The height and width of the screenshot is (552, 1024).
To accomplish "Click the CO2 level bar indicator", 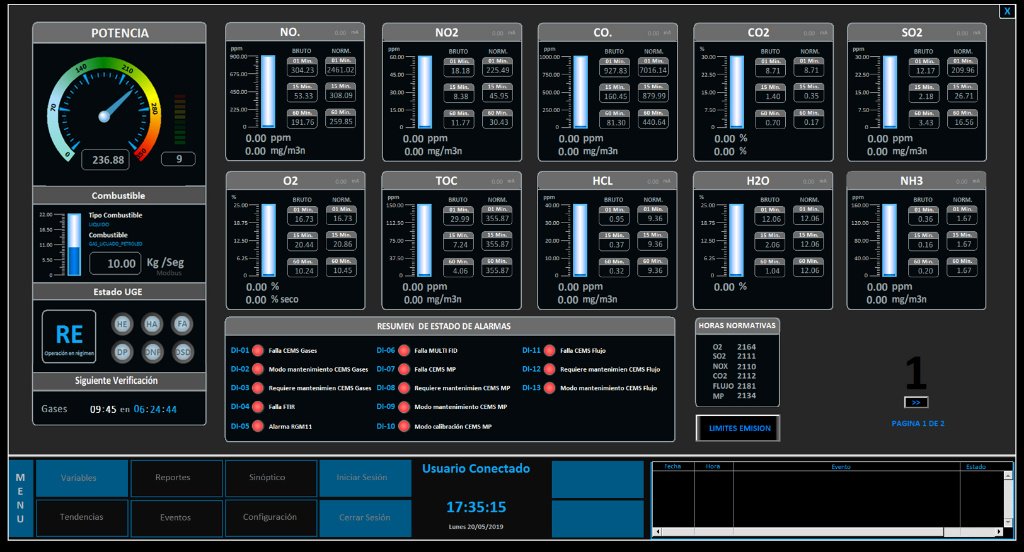I will [x=737, y=91].
